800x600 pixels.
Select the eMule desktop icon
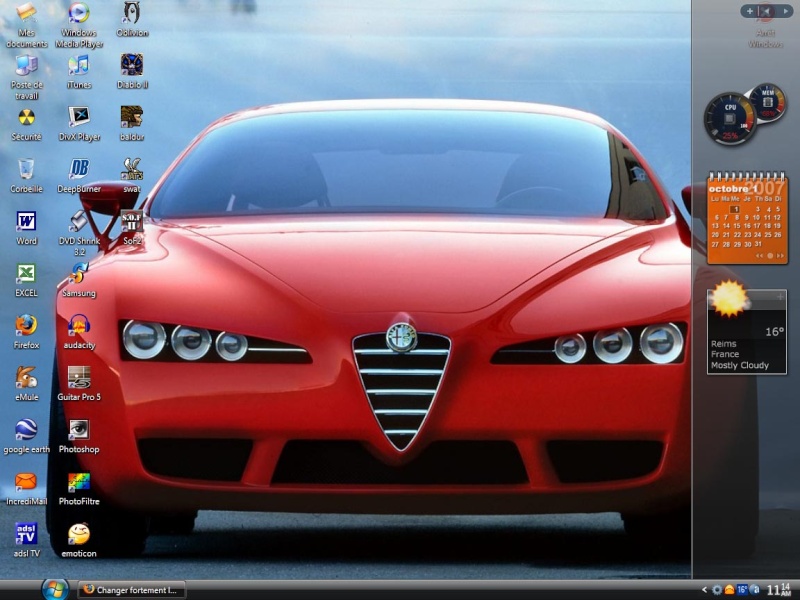point(27,385)
